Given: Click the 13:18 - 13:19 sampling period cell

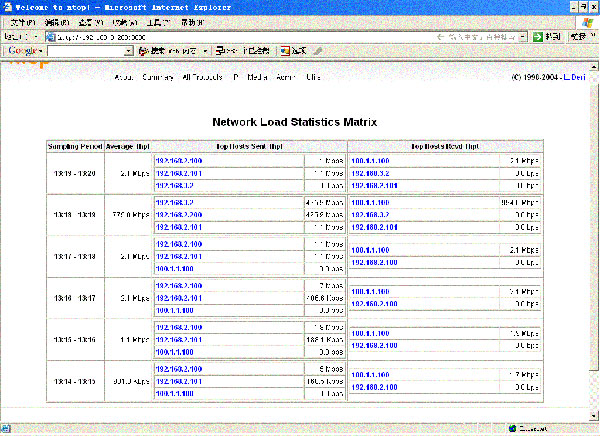Looking at the screenshot, I should pos(75,215).
